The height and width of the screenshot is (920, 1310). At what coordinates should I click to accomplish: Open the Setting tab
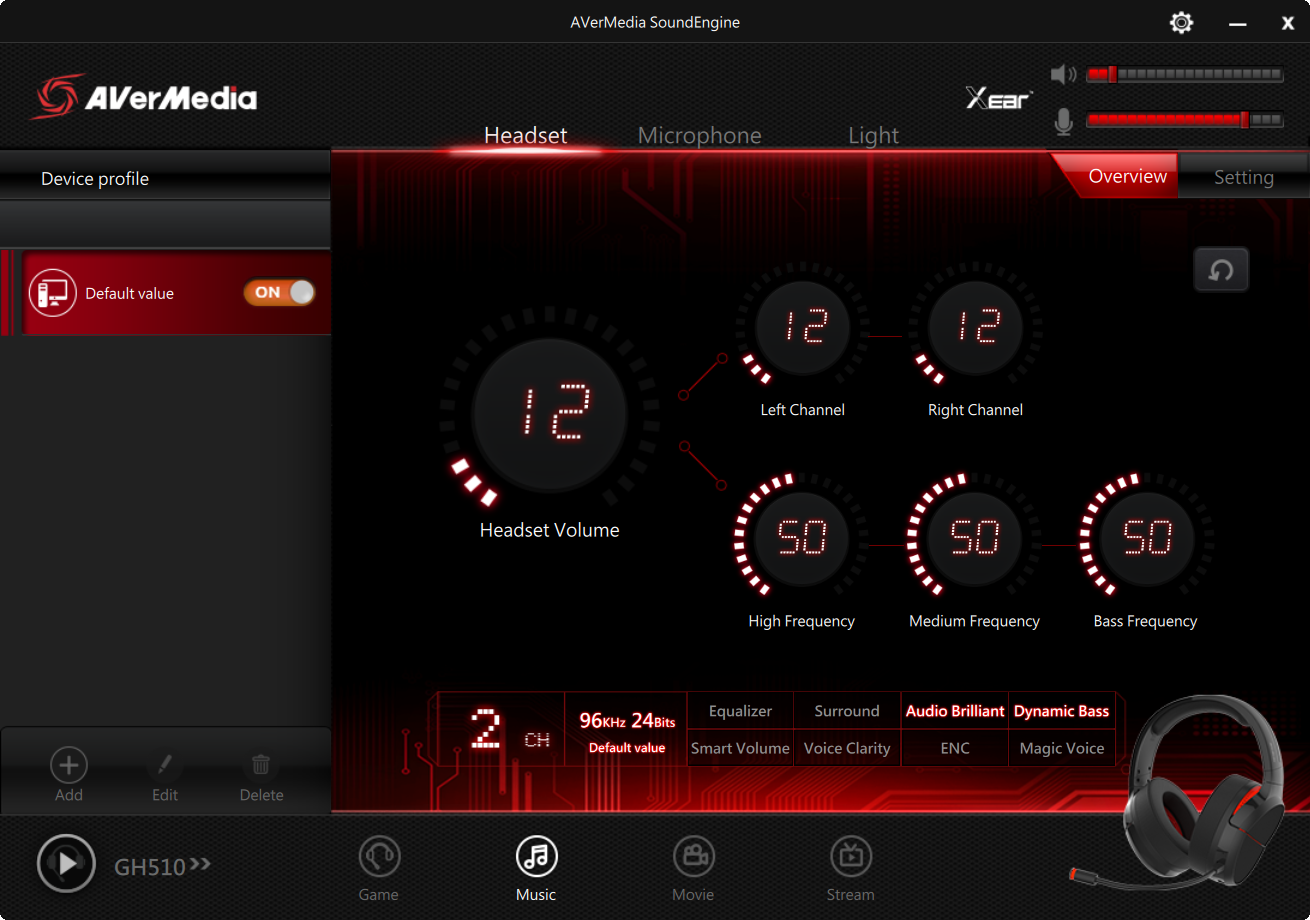tap(1244, 177)
